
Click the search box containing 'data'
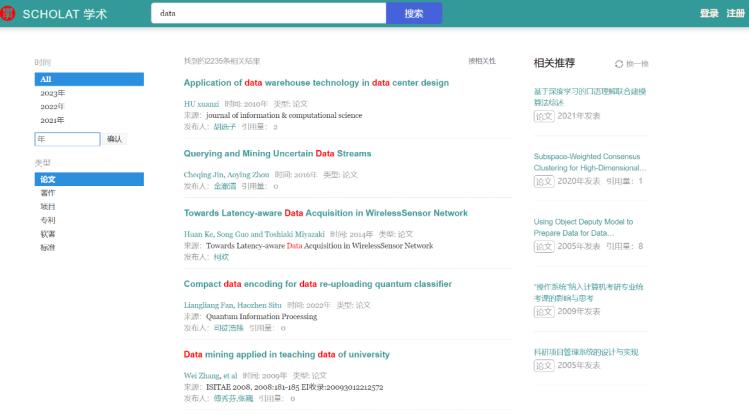point(268,13)
